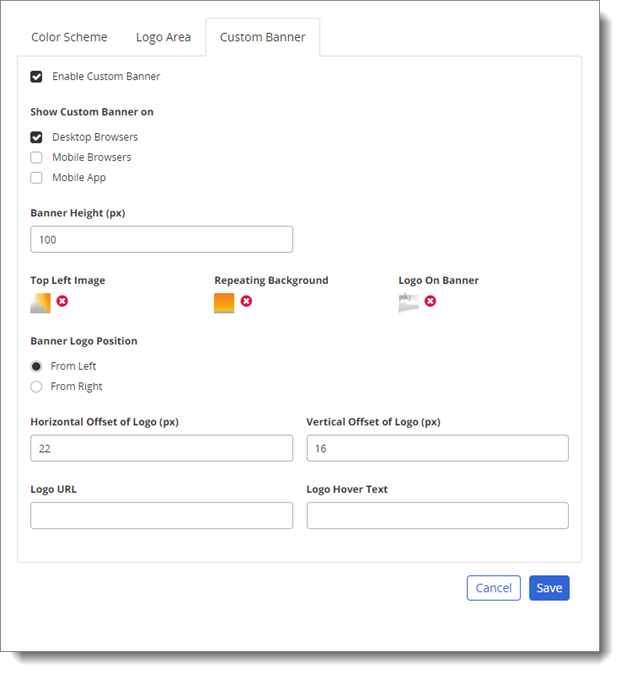Delete the Logo On Banner image
Viewport: 623px width, 675px height.
430,301
